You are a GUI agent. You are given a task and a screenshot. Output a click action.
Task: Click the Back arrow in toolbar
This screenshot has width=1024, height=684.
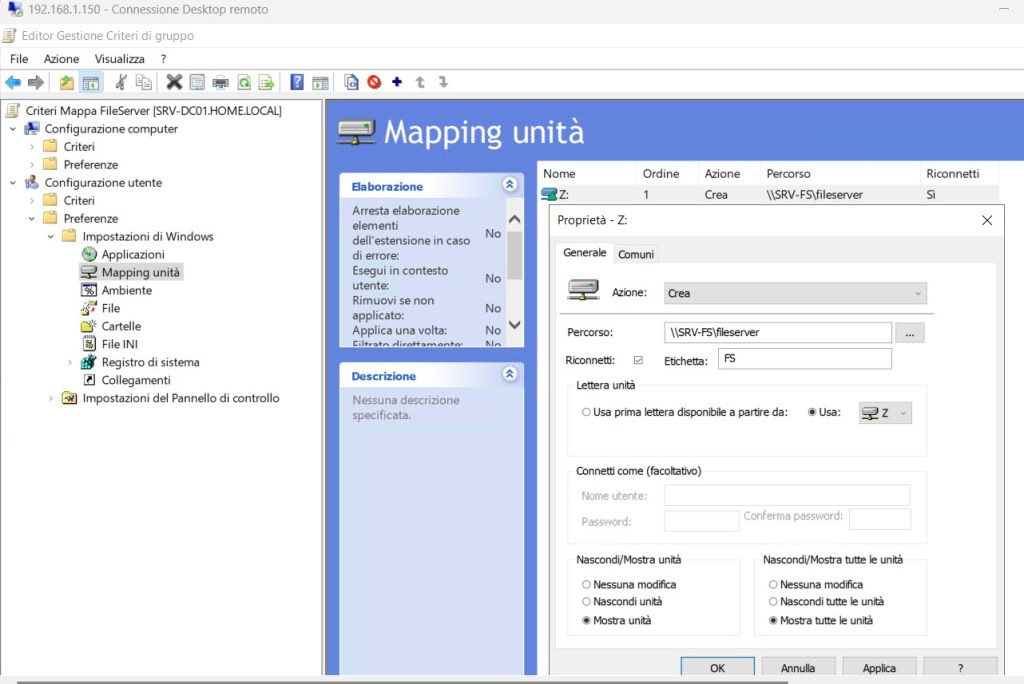[x=13, y=82]
